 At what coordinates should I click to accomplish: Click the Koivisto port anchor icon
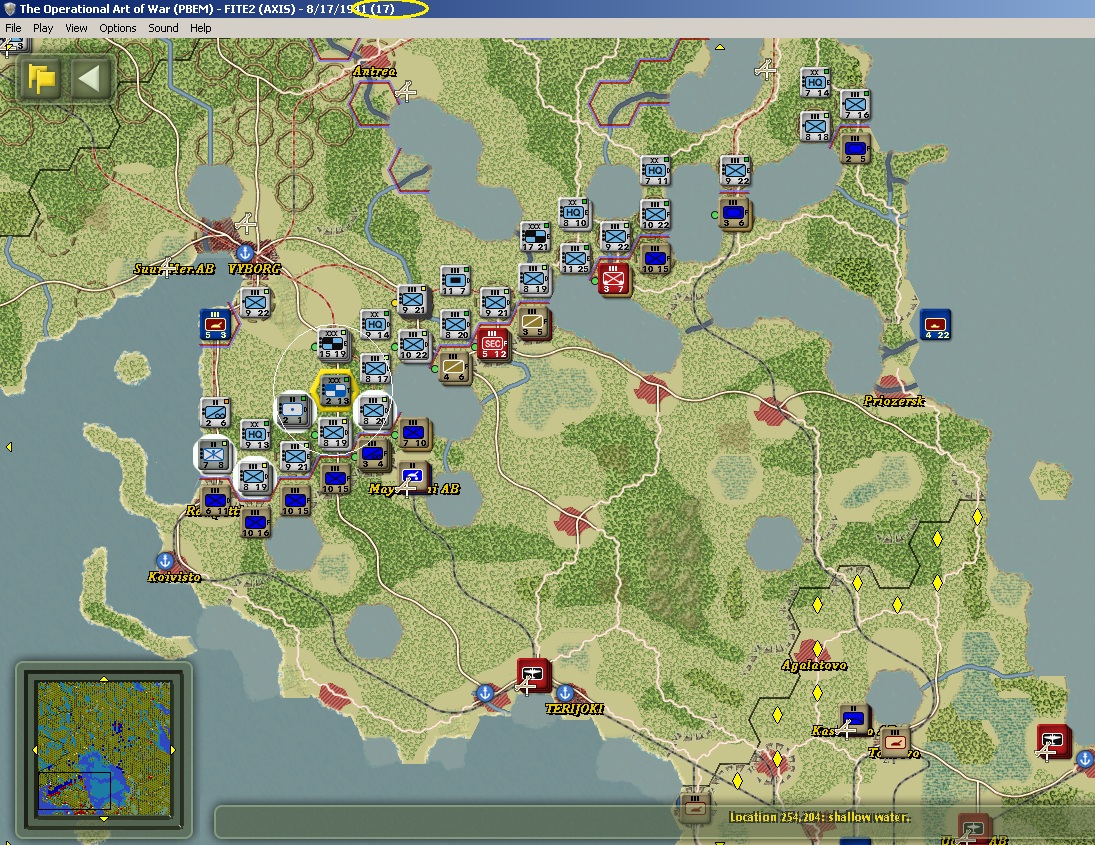coord(165,561)
